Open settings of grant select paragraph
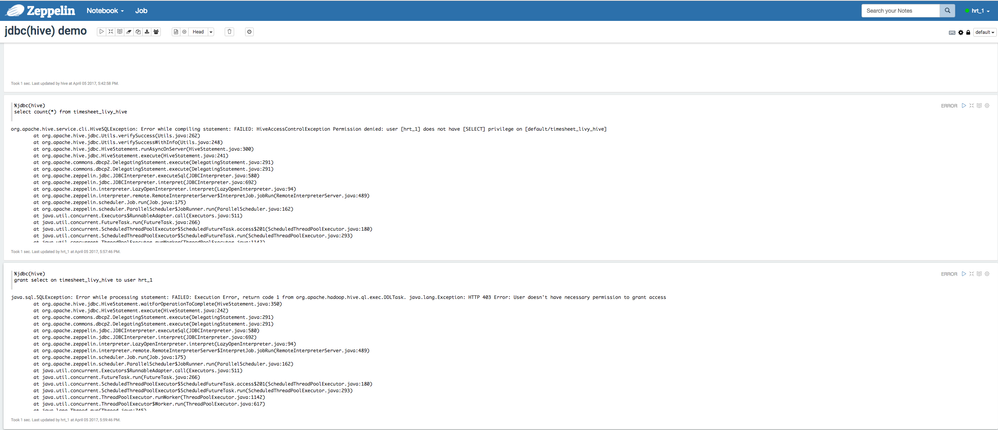The height and width of the screenshot is (430, 998). [987, 274]
